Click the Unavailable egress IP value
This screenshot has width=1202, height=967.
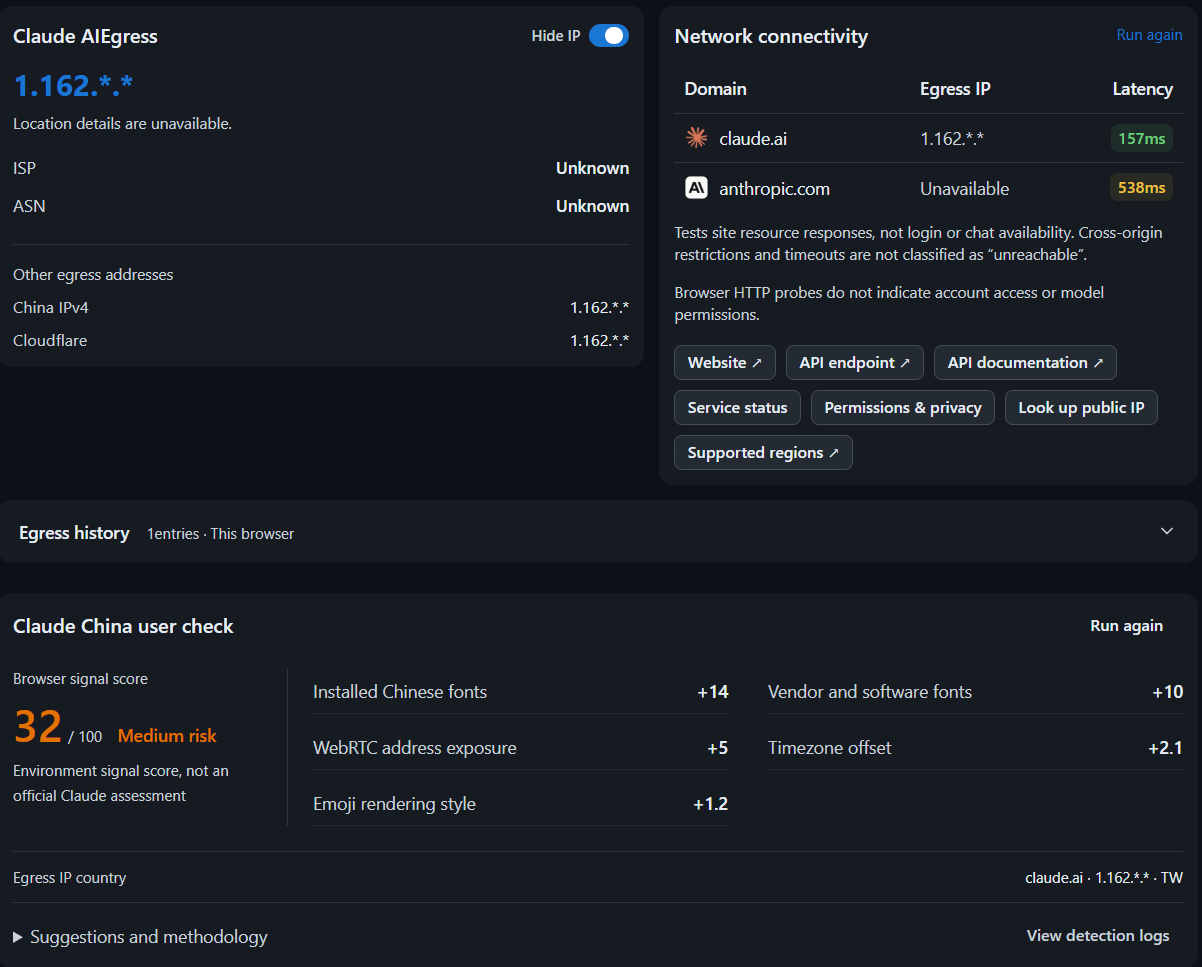[x=965, y=189]
